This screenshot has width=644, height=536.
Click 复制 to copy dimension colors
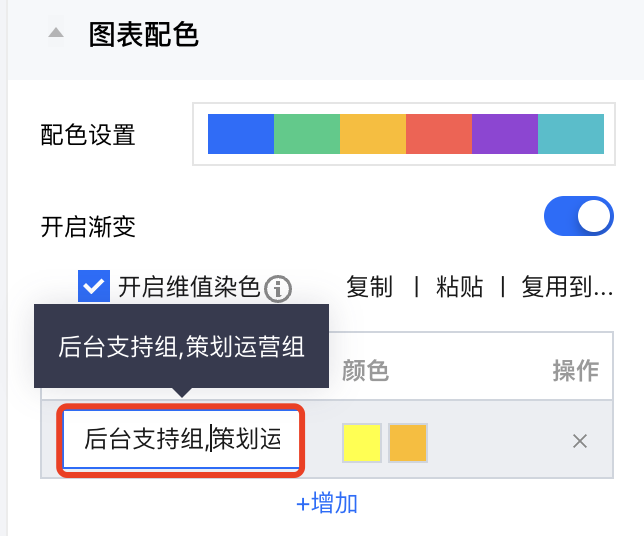click(x=369, y=288)
